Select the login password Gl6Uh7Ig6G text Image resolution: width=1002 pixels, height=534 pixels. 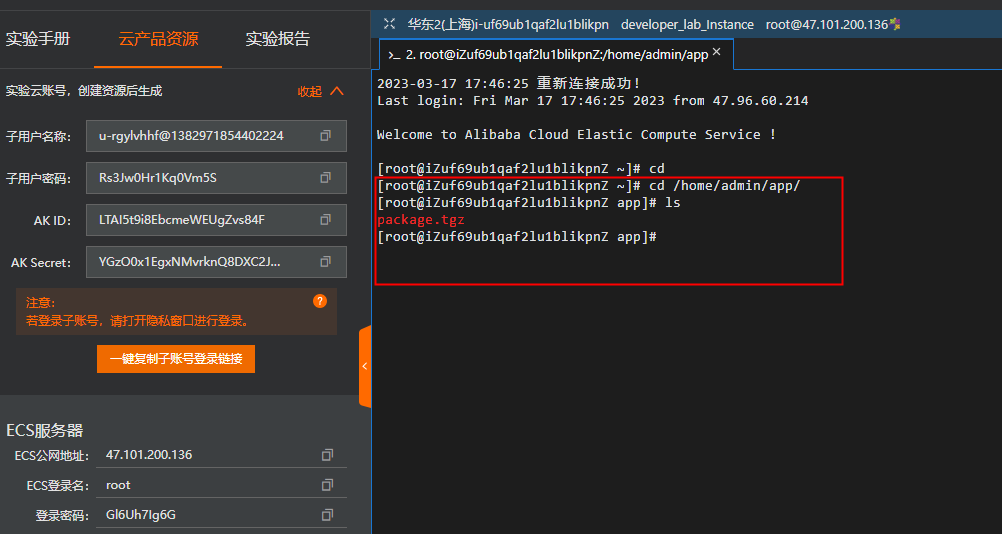pyautogui.click(x=139, y=515)
